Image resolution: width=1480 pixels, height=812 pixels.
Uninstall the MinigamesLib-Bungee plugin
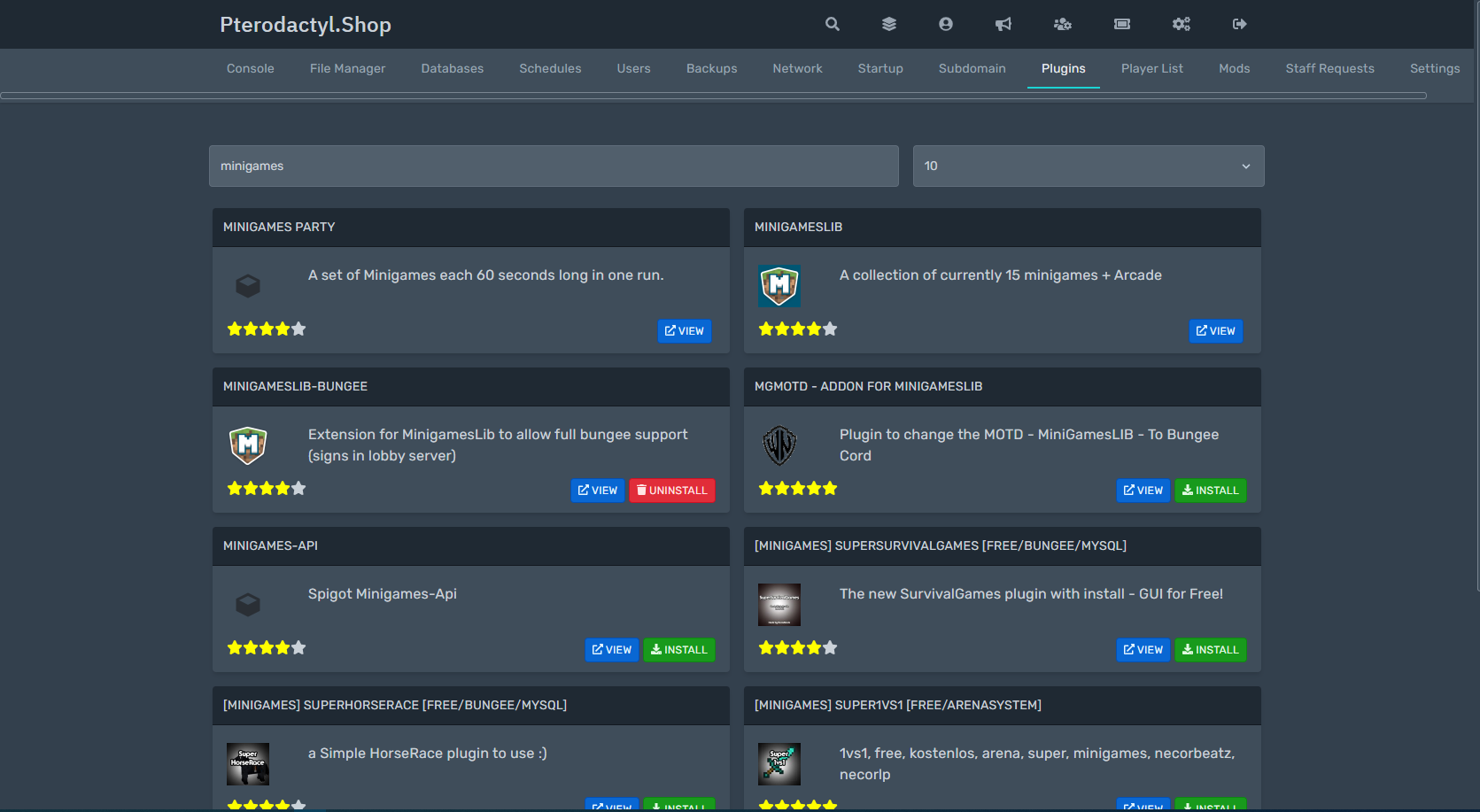pyautogui.click(x=671, y=491)
